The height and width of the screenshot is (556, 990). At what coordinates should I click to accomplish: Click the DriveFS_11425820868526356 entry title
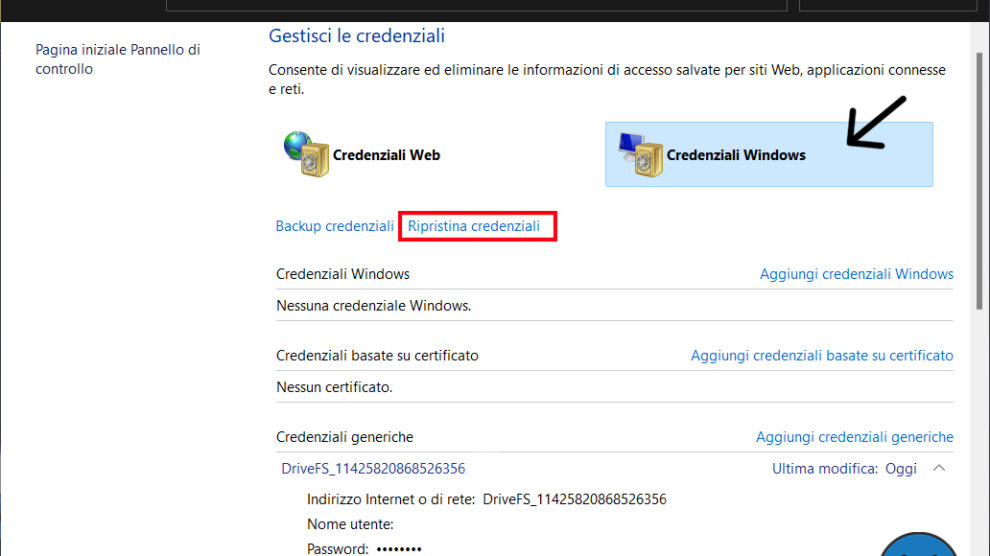(x=373, y=468)
